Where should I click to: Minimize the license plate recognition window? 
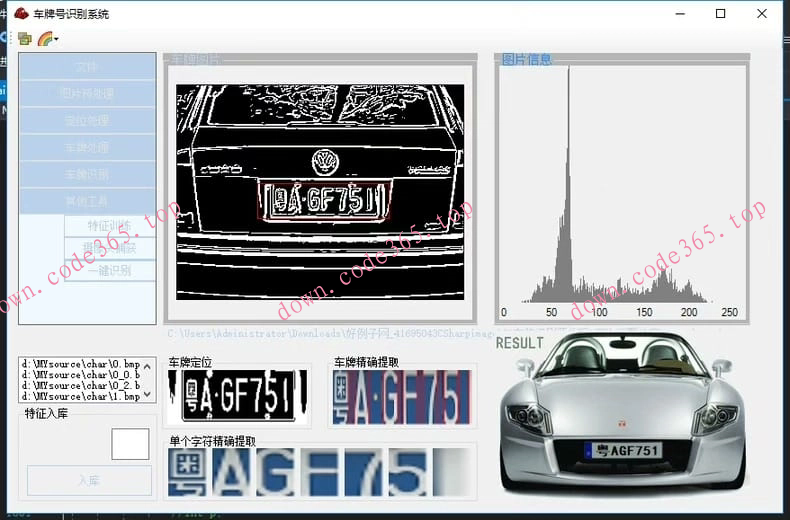pos(680,14)
